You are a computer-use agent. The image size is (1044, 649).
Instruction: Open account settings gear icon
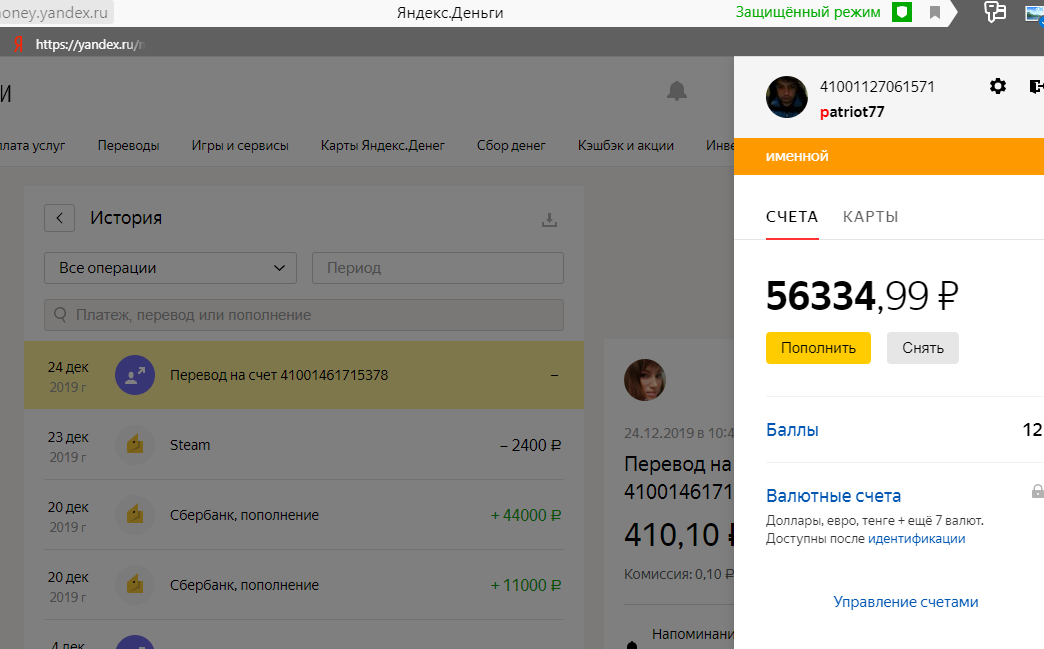click(997, 87)
